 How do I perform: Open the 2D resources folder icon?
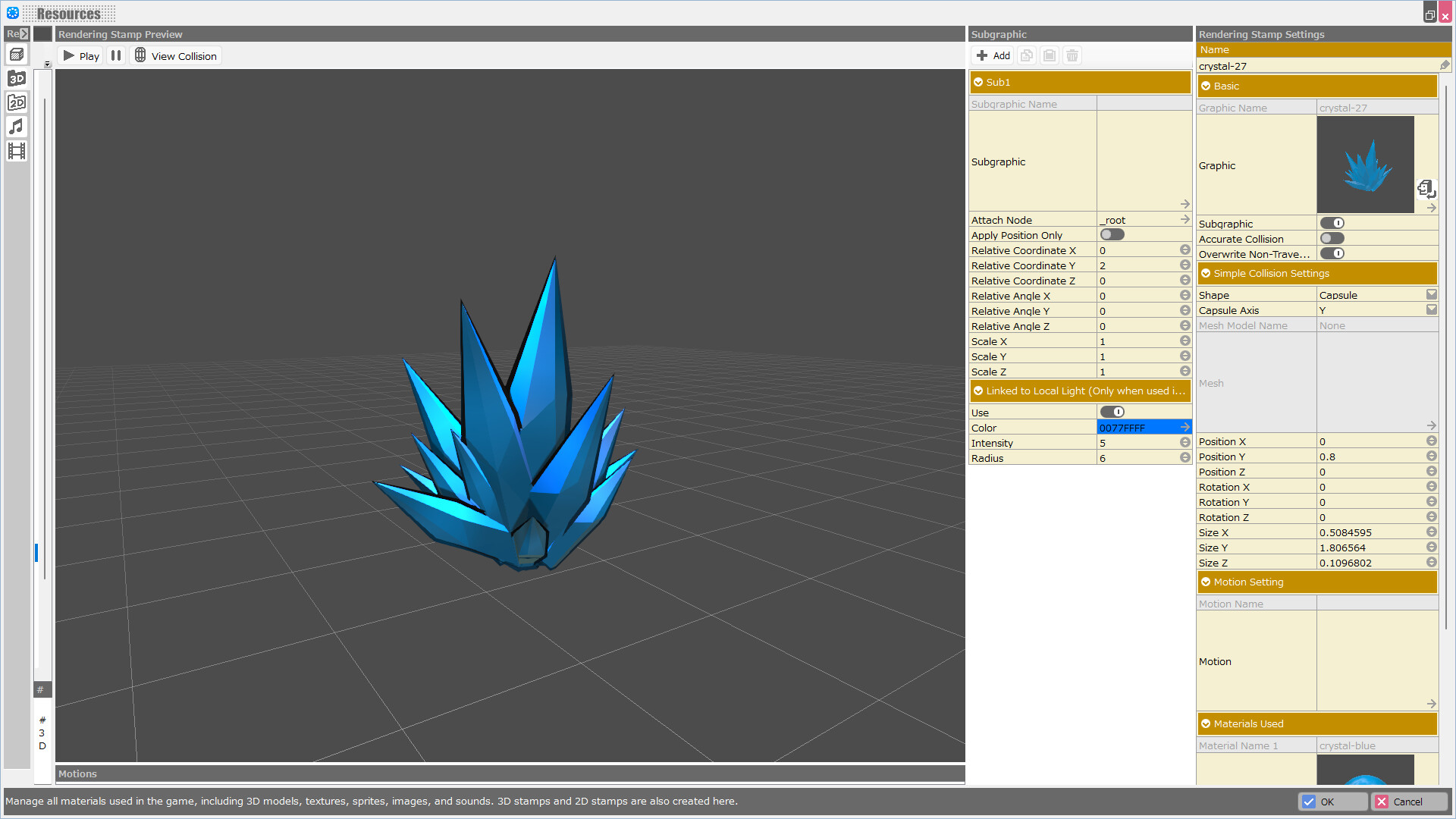[17, 102]
